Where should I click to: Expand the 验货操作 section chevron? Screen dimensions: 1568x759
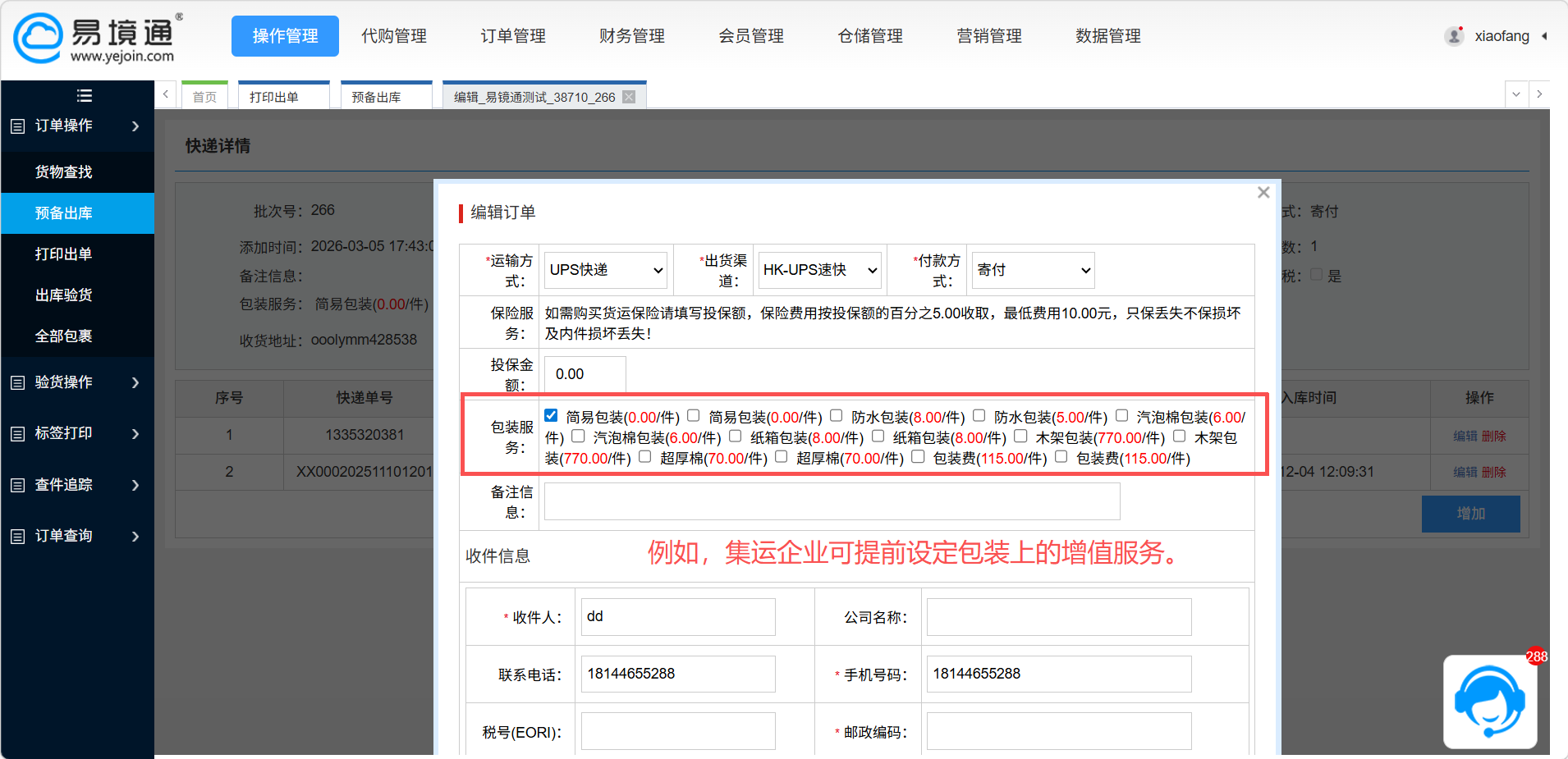(135, 382)
